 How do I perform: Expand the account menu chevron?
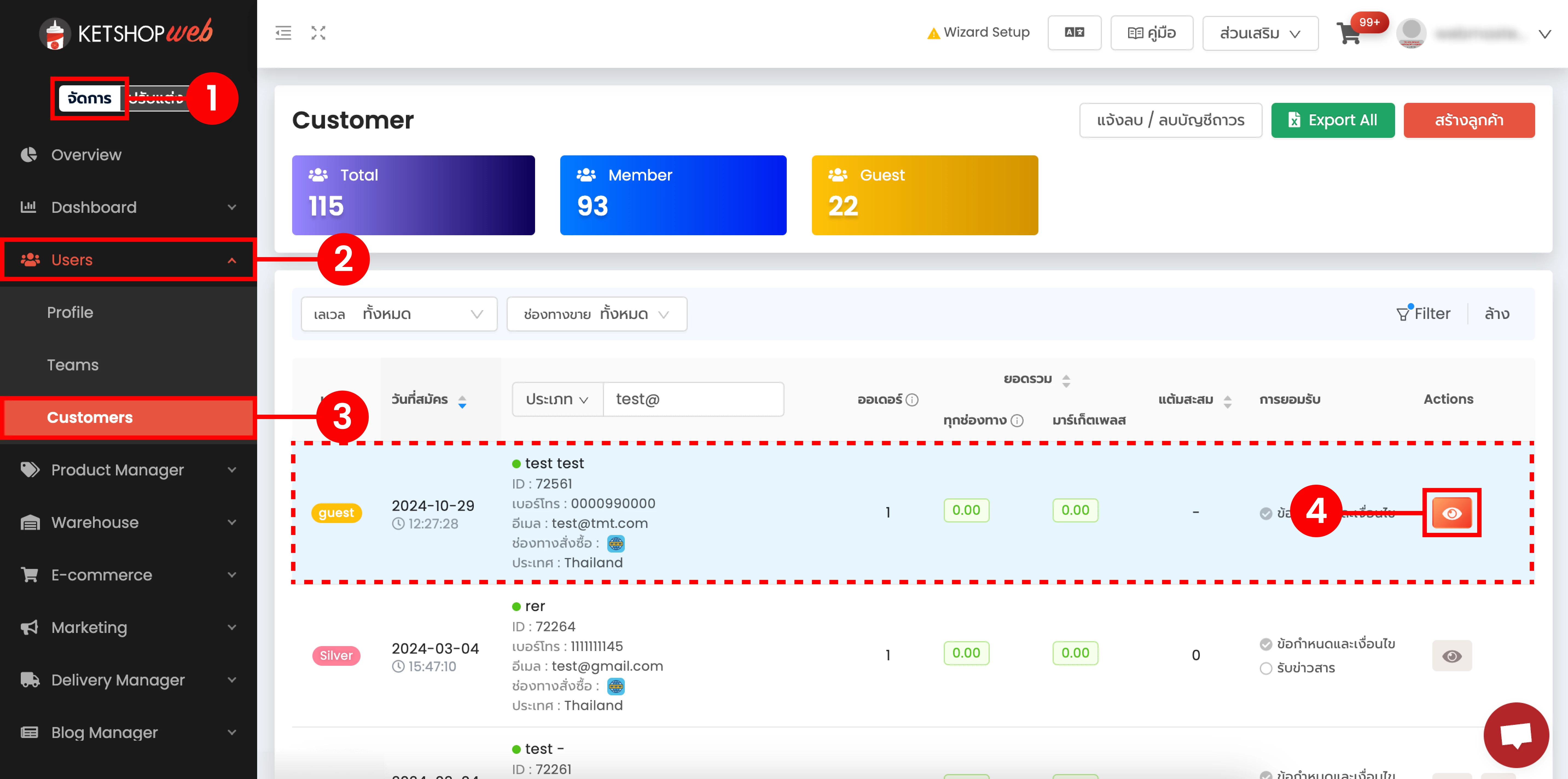1545,34
